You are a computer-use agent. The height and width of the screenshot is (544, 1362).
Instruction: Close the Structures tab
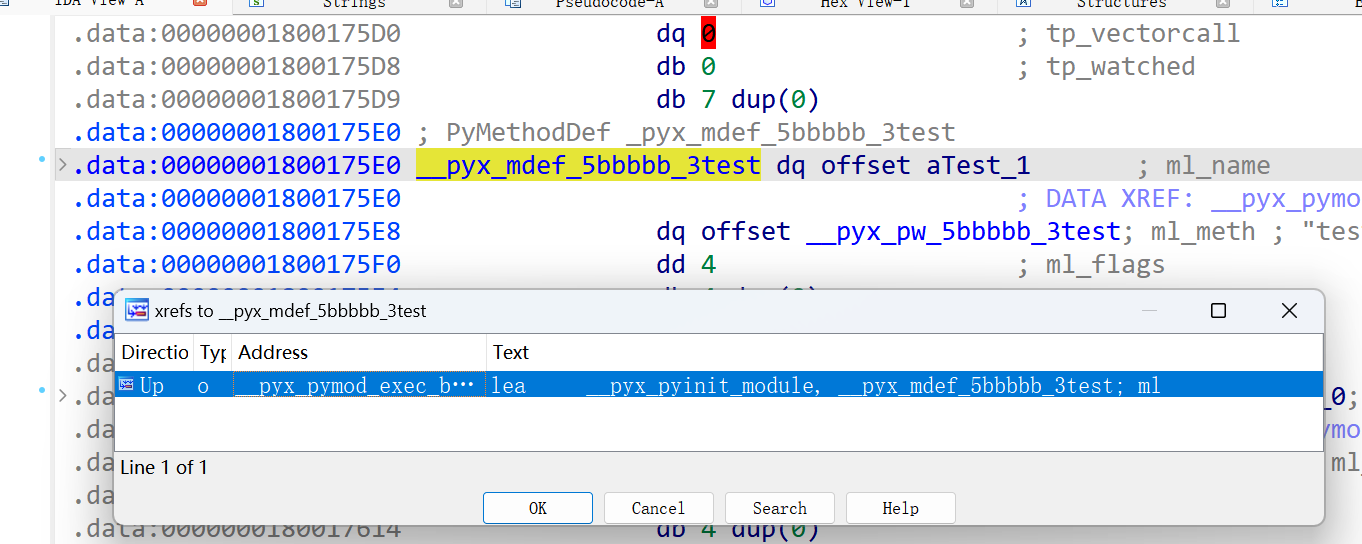1222,4
